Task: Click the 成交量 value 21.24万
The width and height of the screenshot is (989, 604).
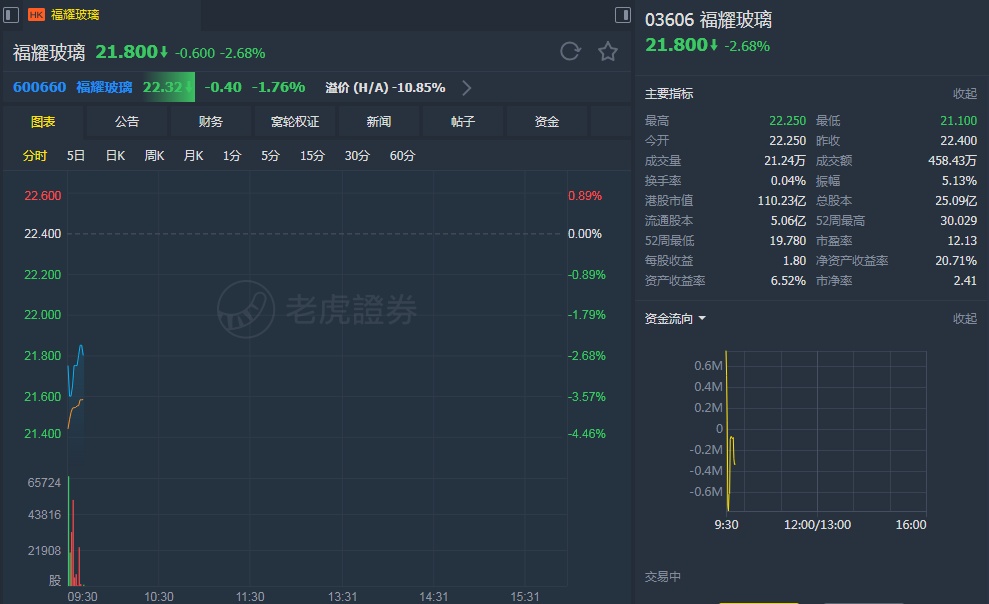Action: (785, 161)
